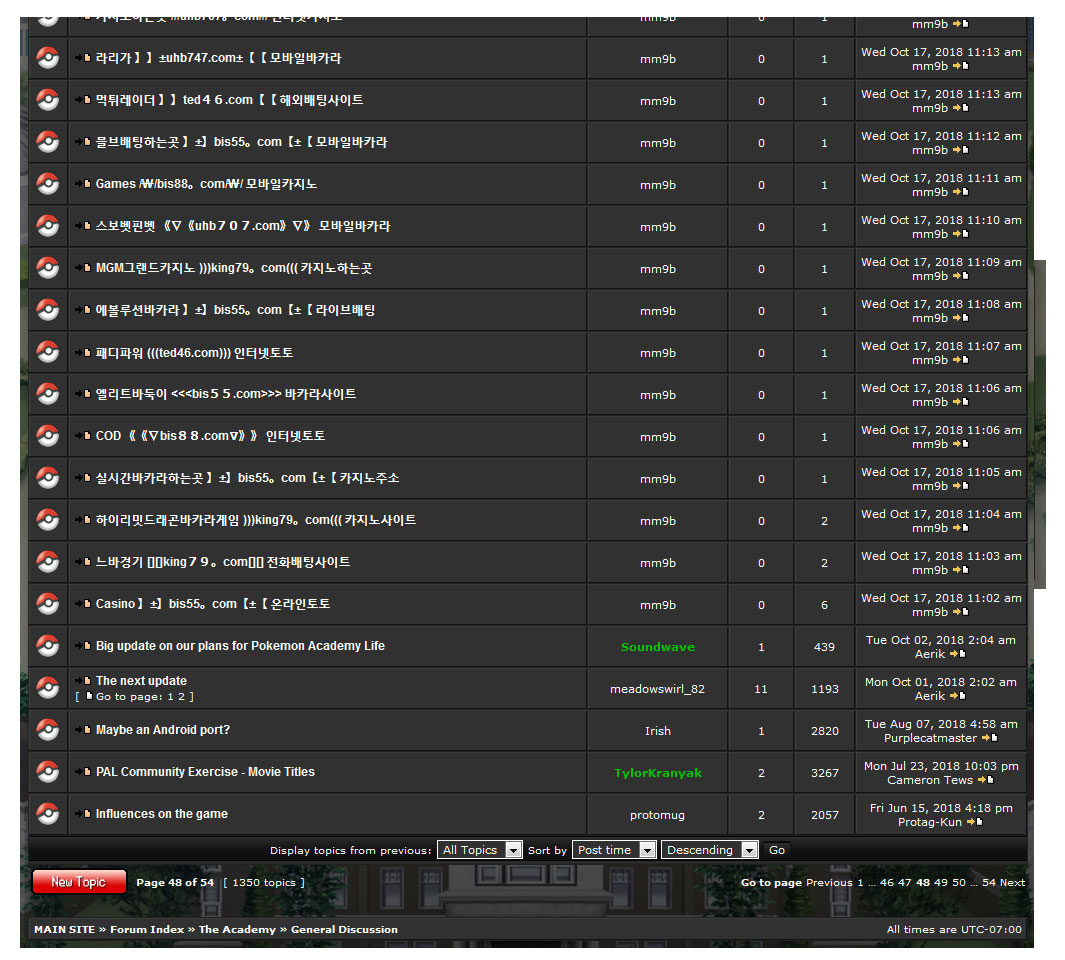Viewport: 1065px width, 960px height.
Task: Open the 'Post time' sort-by dropdown
Action: pos(615,850)
